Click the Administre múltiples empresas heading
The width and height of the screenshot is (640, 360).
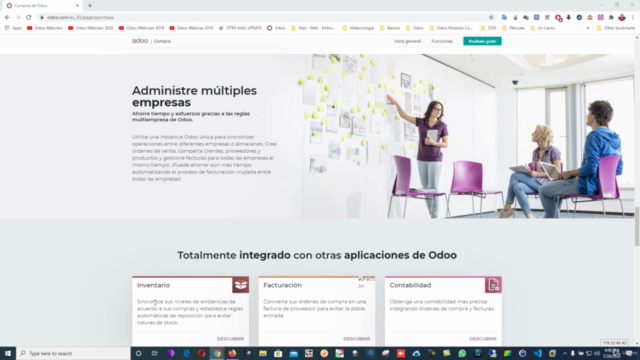pos(194,96)
